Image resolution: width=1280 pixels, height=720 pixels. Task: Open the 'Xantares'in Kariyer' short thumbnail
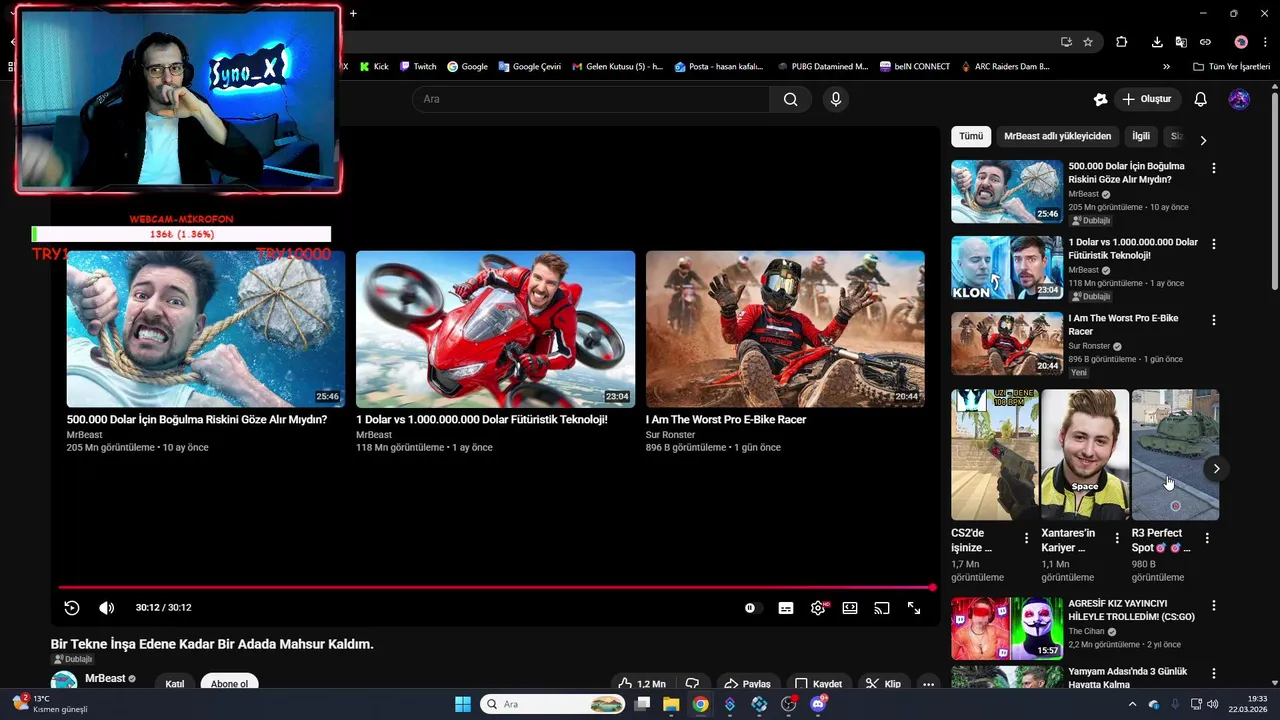point(1085,455)
